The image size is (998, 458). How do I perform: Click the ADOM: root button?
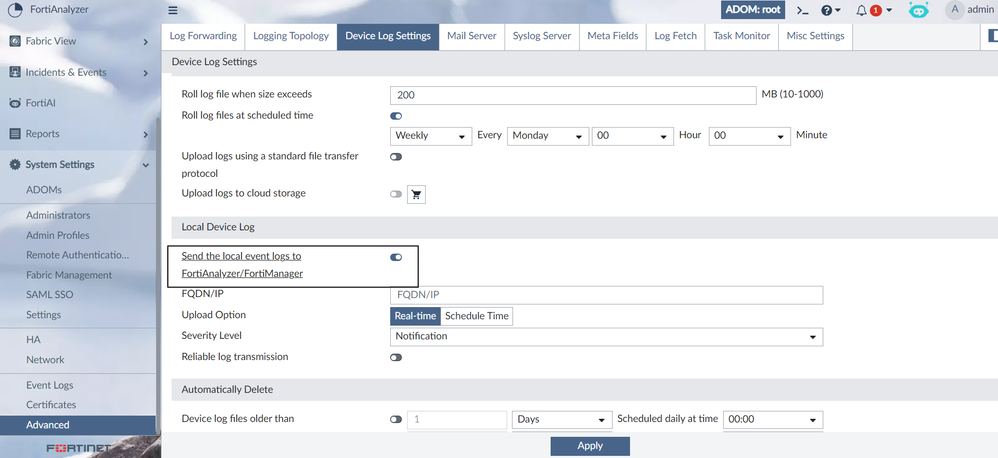coord(753,10)
